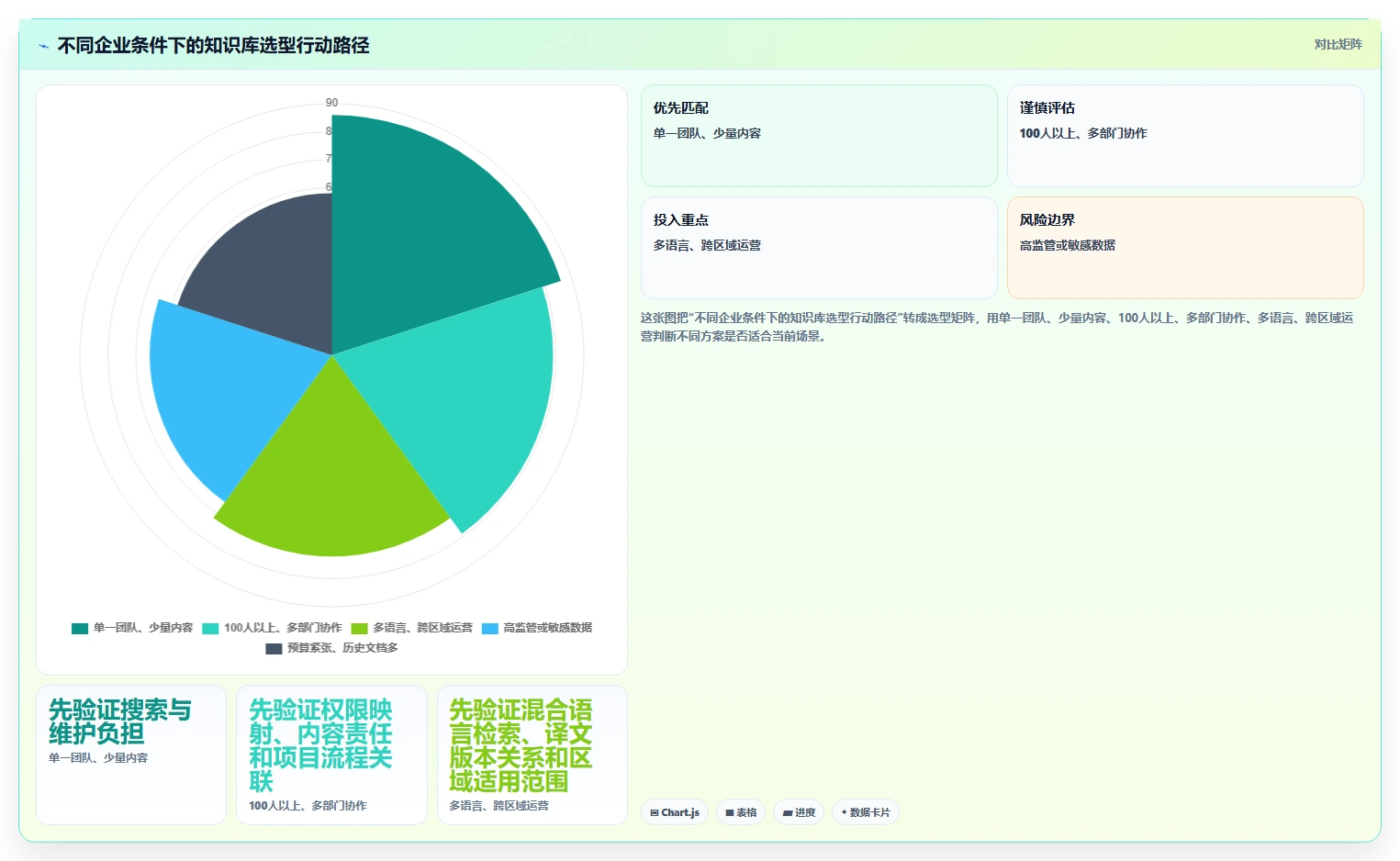Select the 优先匹配 card heading
The height and width of the screenshot is (861, 1400).
(x=680, y=108)
